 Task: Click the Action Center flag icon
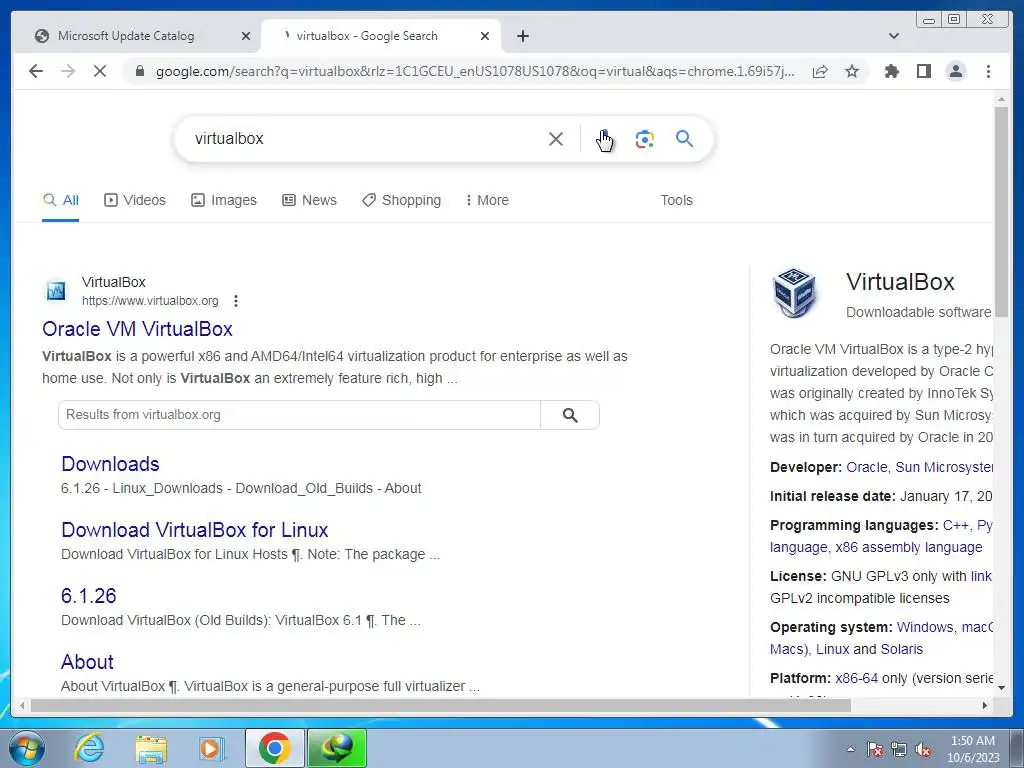[x=874, y=749]
